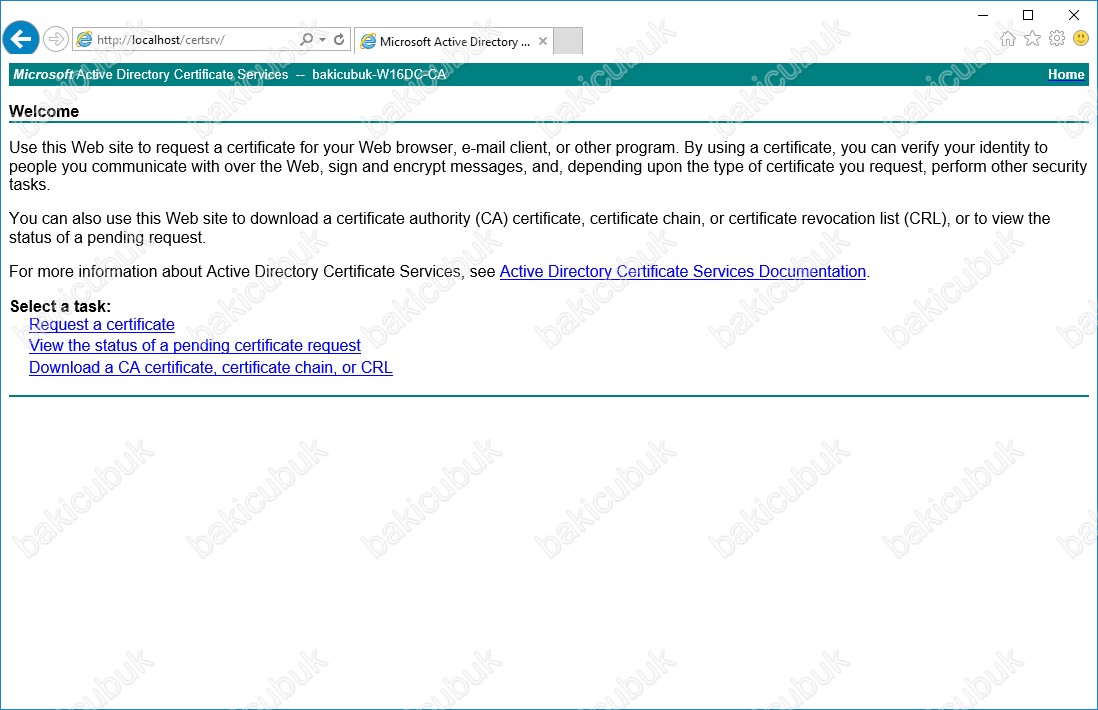Open Favorites with the star icon
This screenshot has width=1098, height=710.
1032,39
